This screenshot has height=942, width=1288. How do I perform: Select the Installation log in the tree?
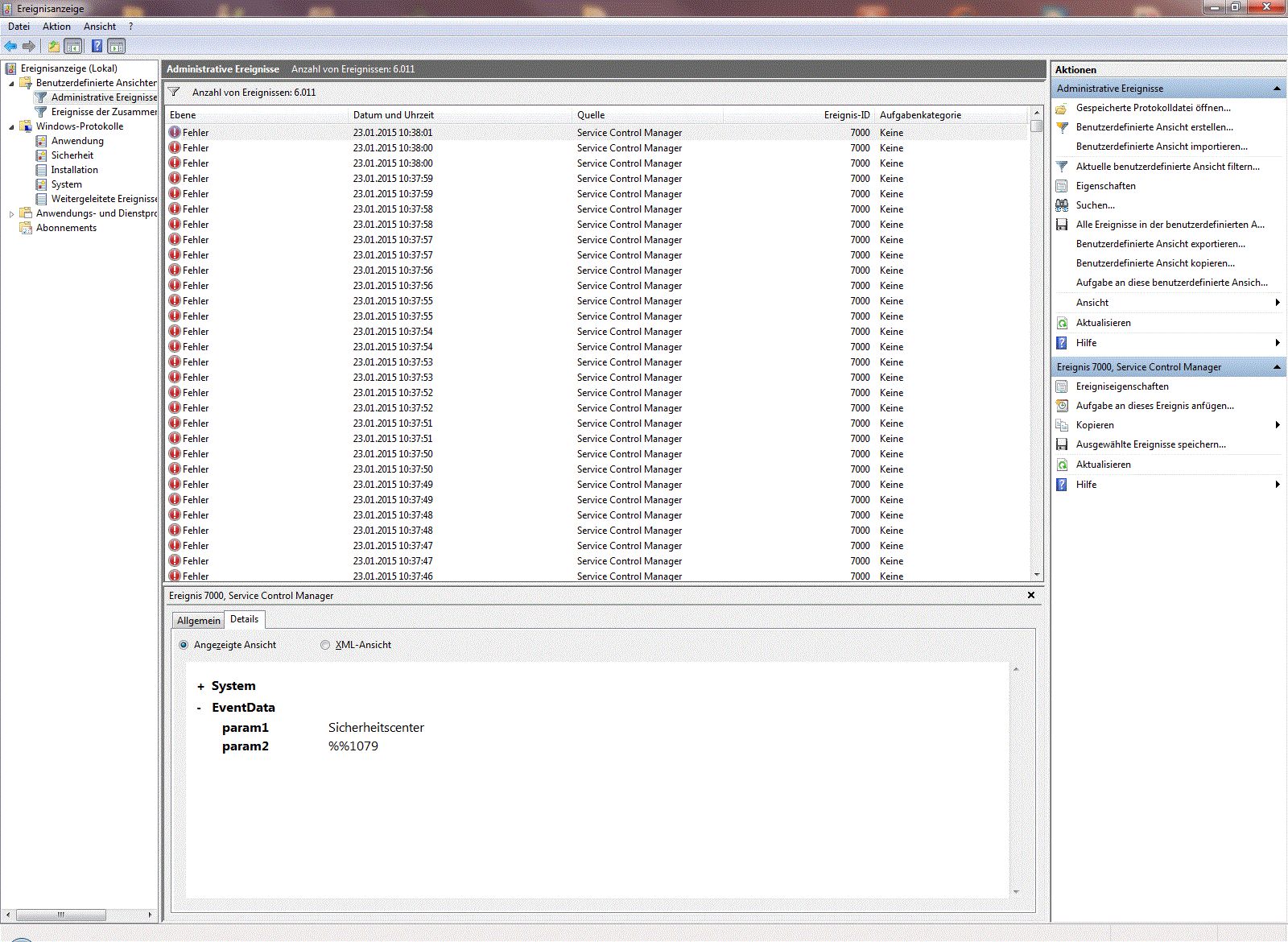[x=75, y=170]
